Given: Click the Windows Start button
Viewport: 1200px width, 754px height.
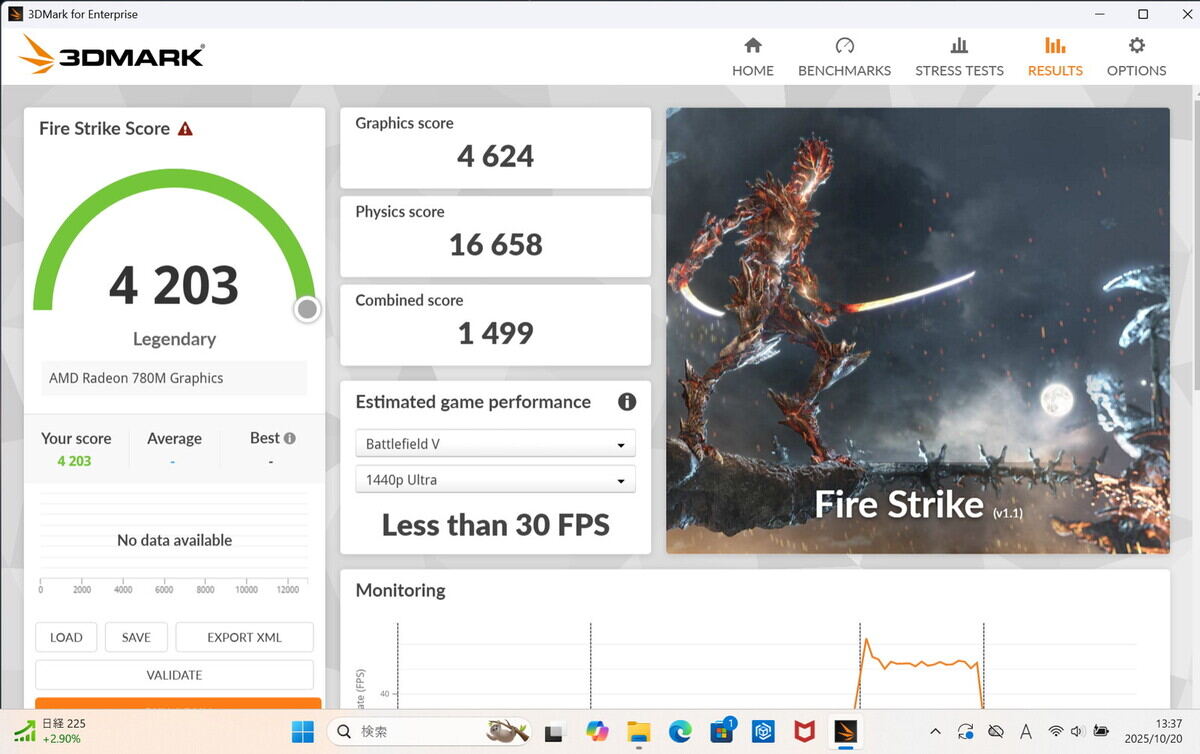Looking at the screenshot, I should click(302, 731).
